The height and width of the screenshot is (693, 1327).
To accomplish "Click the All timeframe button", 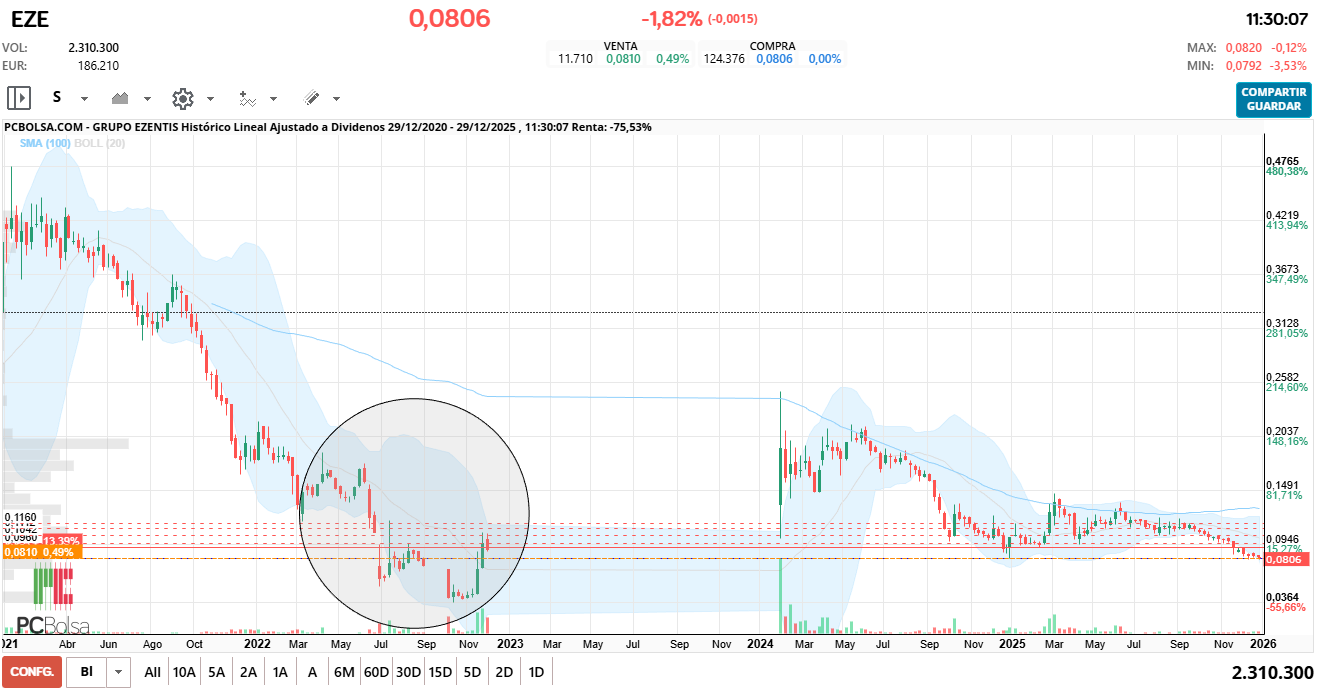I will [x=152, y=672].
